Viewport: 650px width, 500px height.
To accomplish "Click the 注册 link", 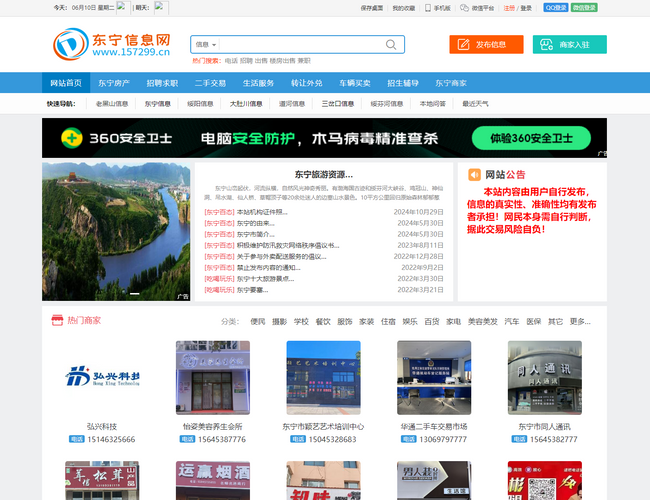I will pos(509,8).
